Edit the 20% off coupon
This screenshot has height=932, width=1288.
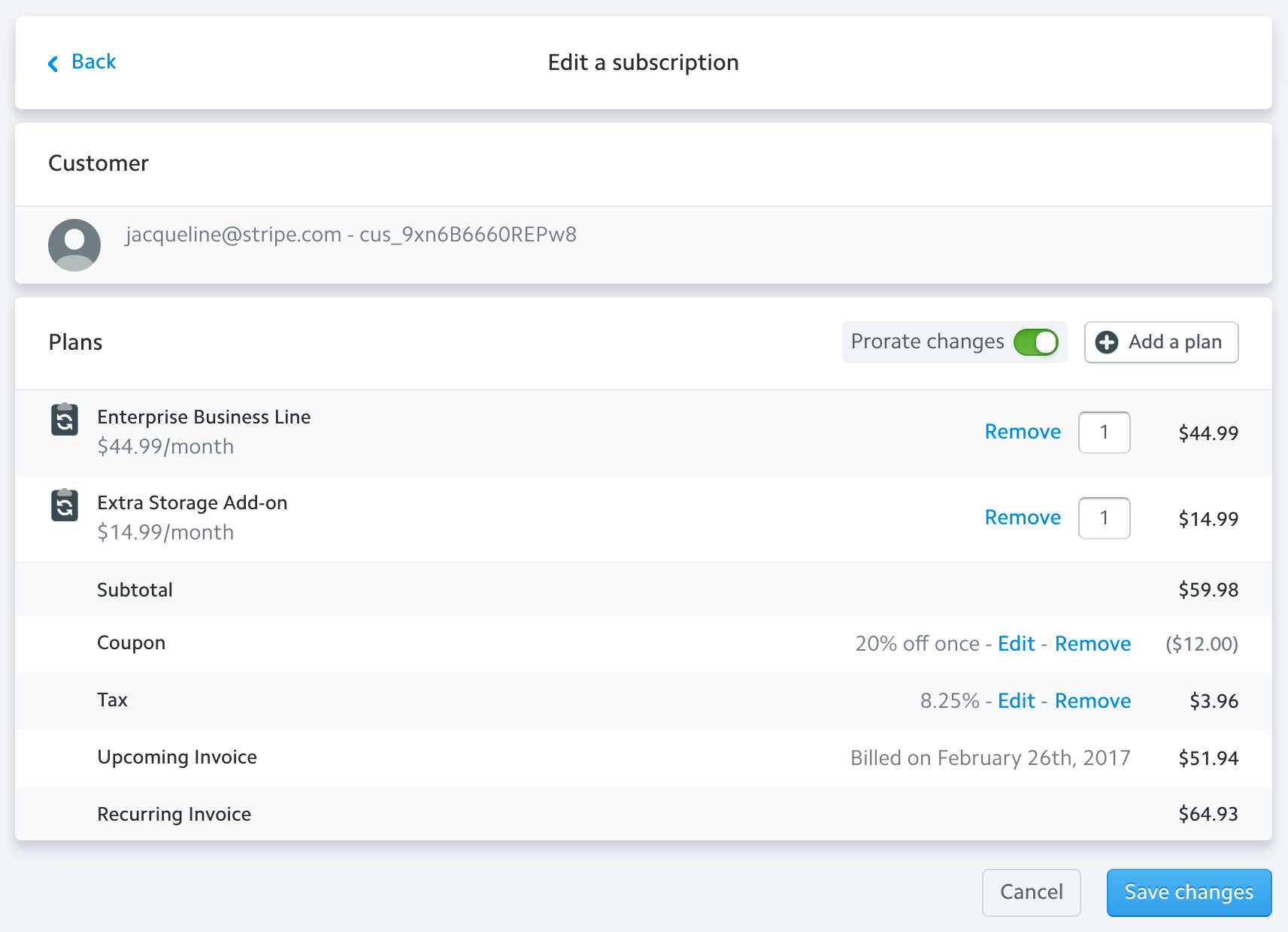click(x=1017, y=644)
